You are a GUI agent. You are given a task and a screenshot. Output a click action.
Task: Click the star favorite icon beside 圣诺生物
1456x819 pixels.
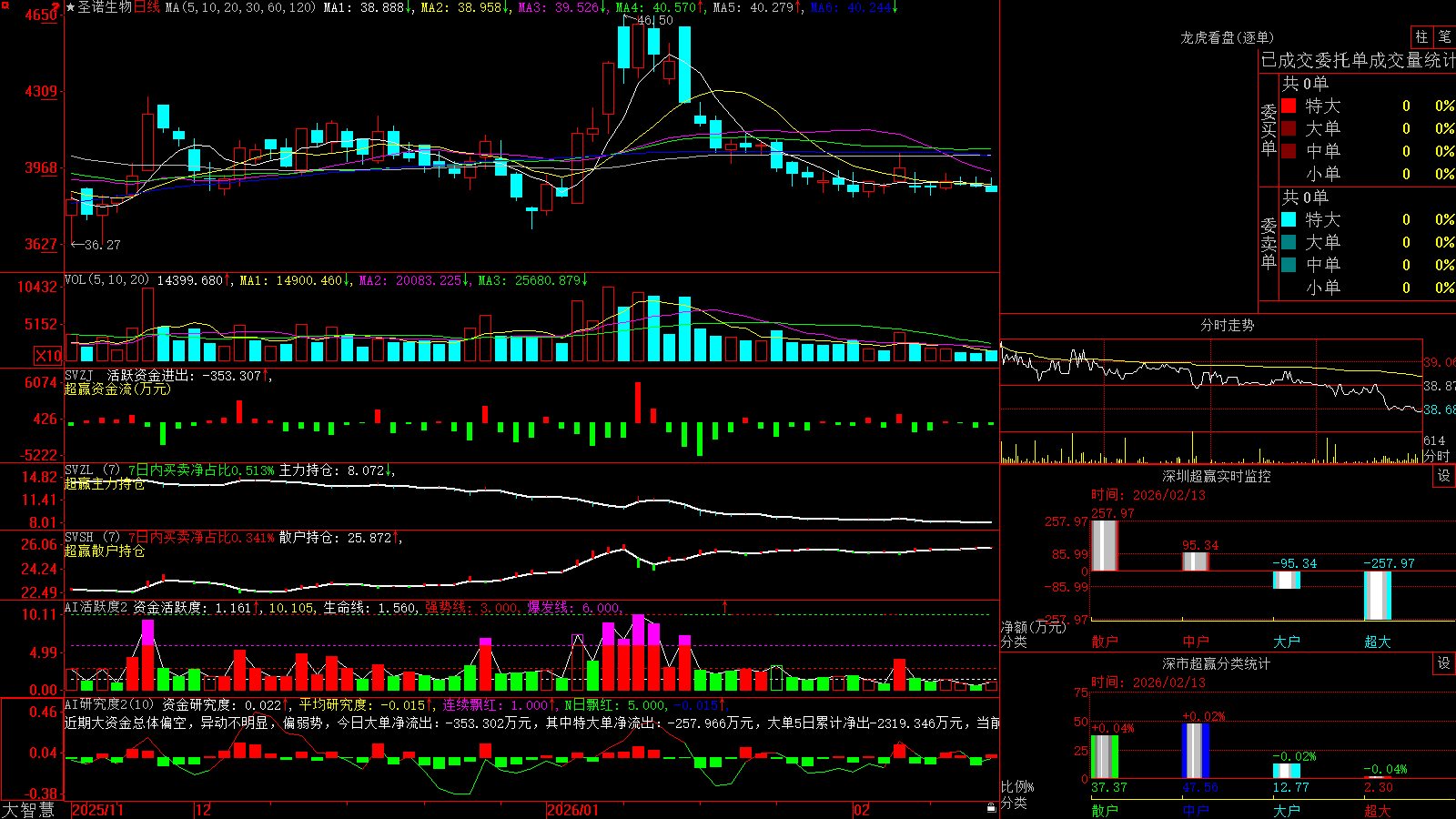[71, 7]
